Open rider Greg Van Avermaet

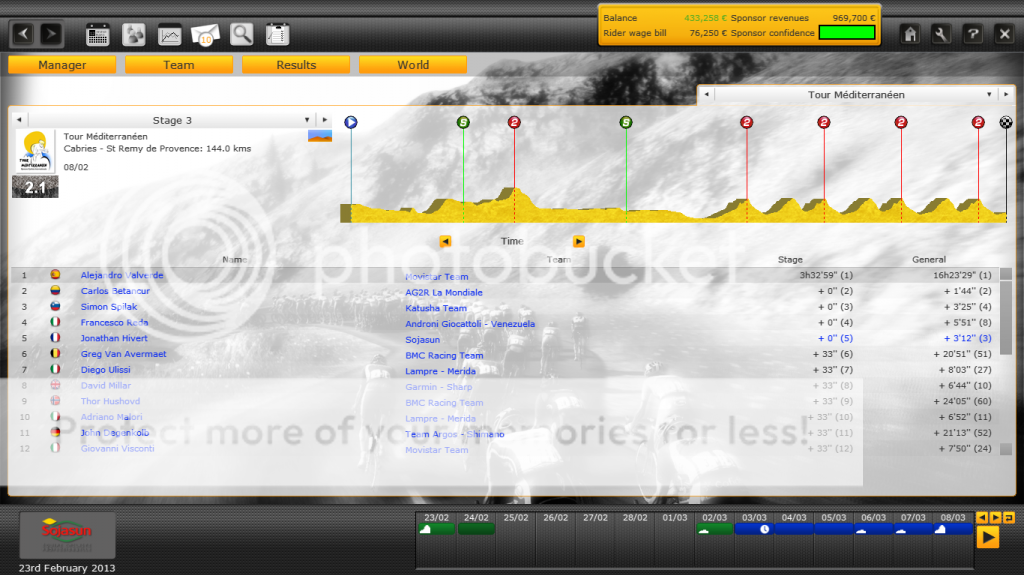click(x=123, y=353)
